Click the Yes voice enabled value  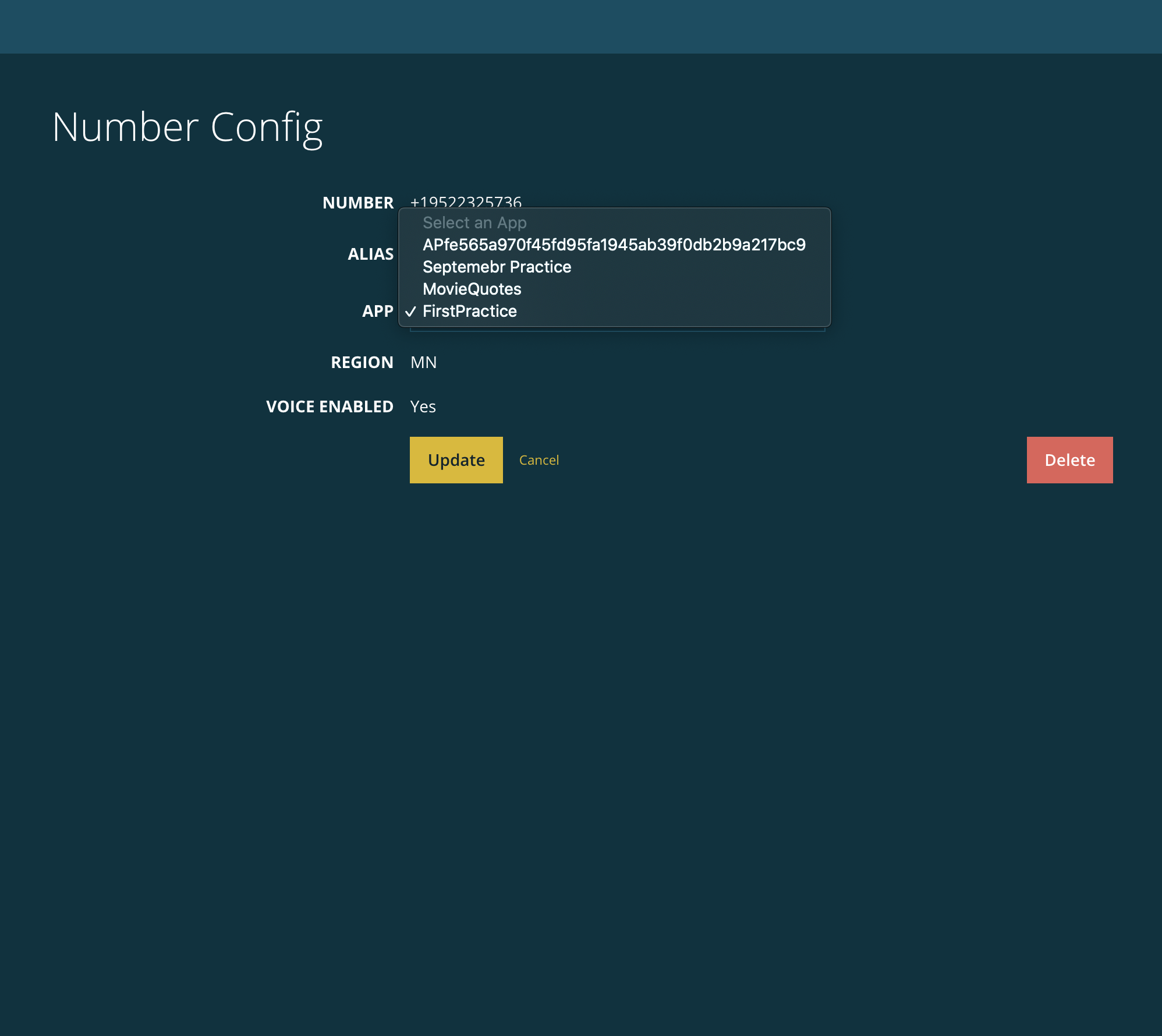pyautogui.click(x=423, y=406)
